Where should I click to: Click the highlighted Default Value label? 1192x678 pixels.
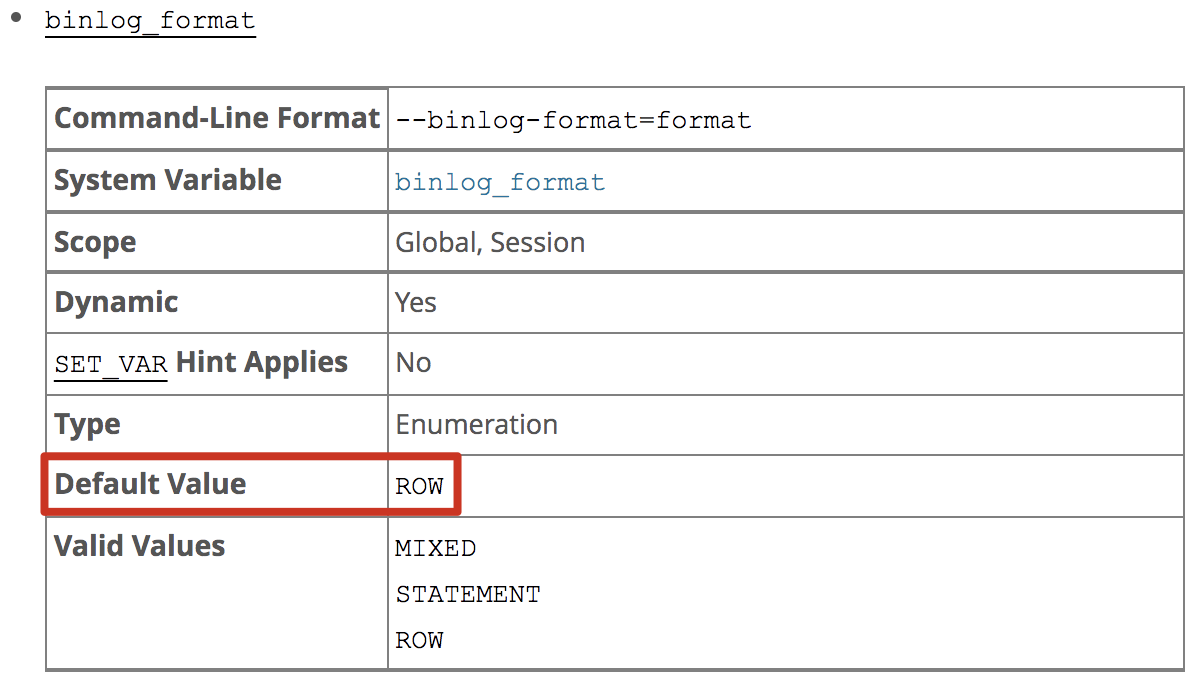click(x=151, y=484)
